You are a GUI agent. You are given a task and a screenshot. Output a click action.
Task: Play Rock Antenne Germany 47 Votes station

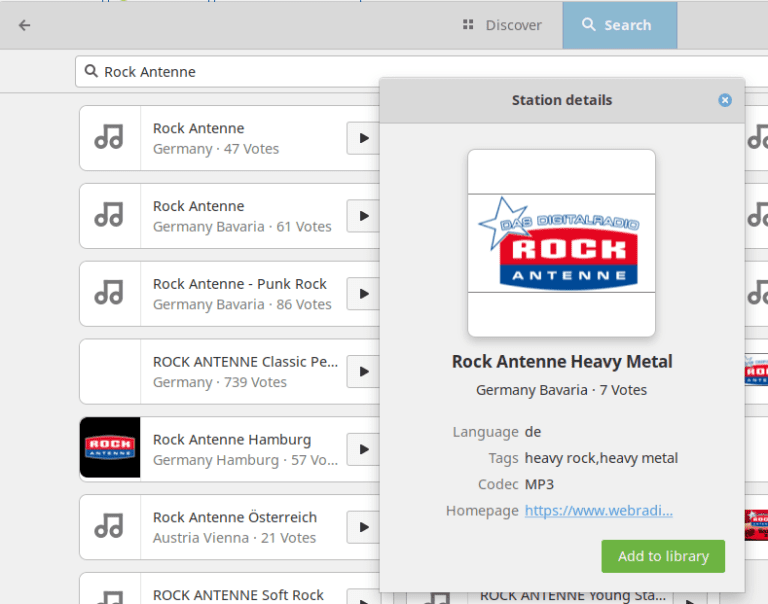(x=363, y=138)
